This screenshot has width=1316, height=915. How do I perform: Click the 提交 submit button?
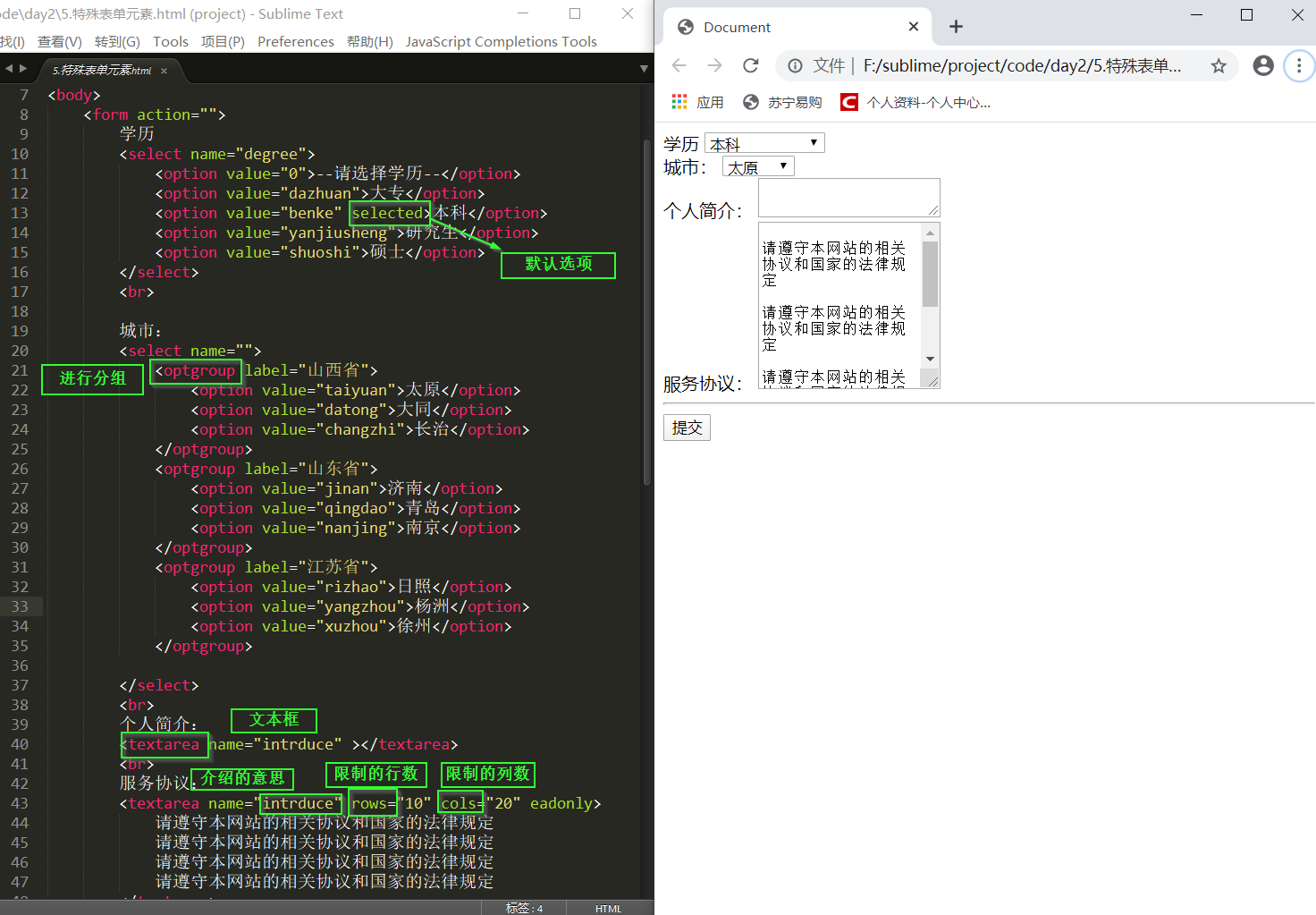tap(686, 428)
